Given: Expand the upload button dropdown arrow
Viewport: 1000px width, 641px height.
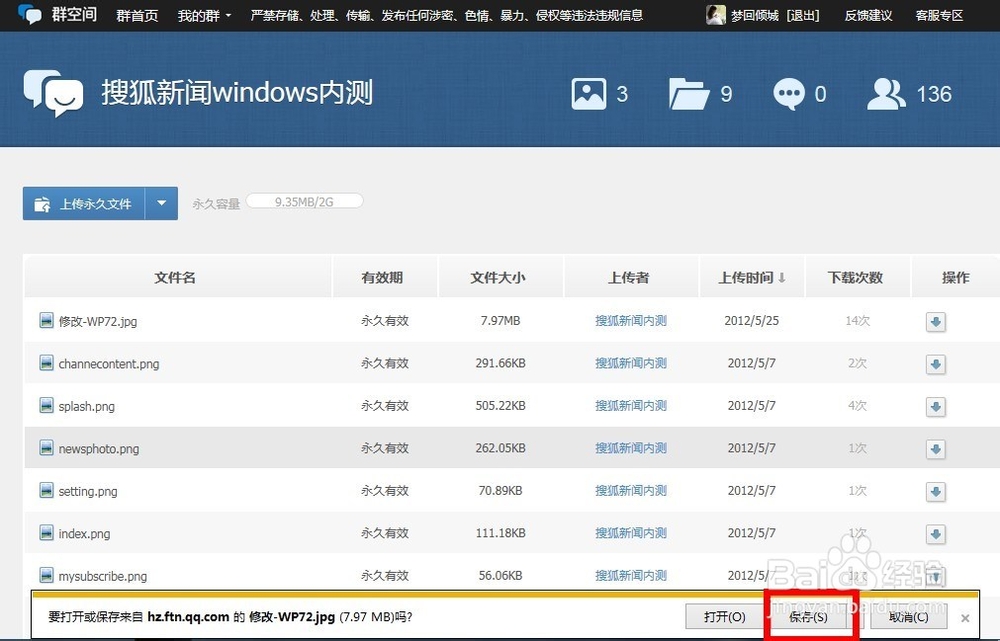Looking at the screenshot, I should (x=162, y=203).
